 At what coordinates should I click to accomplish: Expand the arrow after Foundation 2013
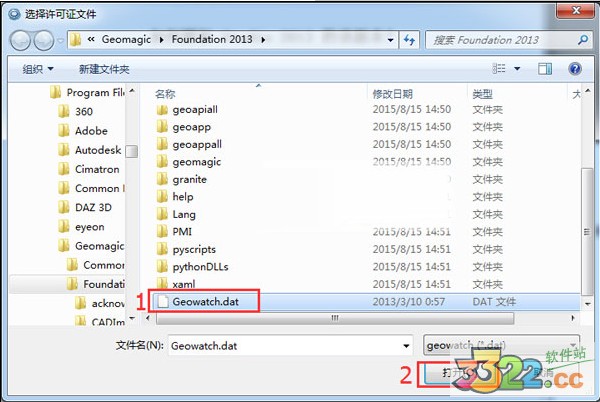[263, 40]
